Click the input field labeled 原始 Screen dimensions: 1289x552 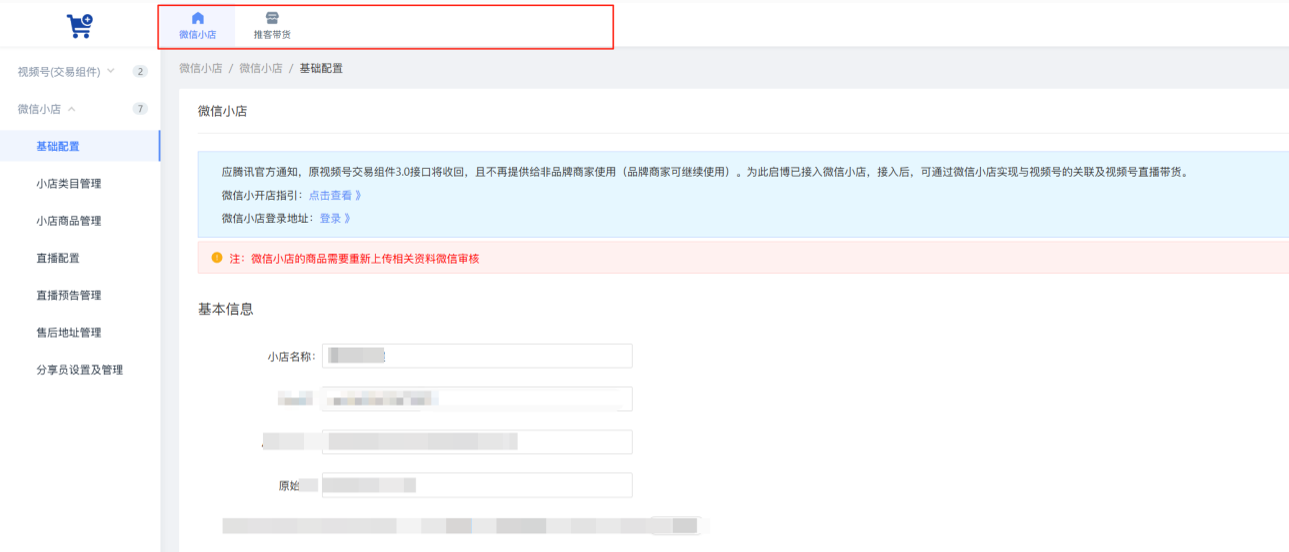pos(477,485)
